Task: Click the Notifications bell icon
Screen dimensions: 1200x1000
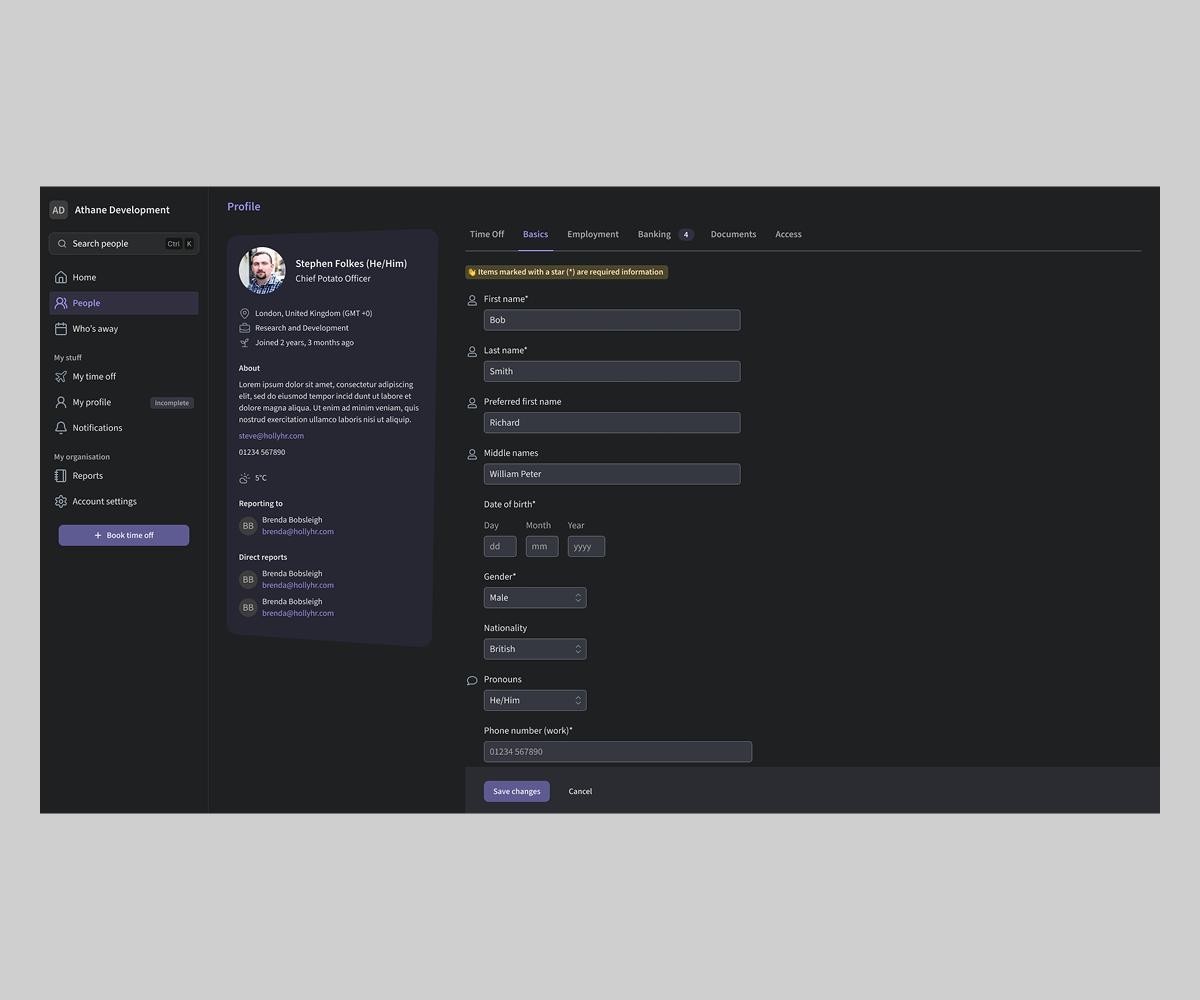Action: (61, 428)
